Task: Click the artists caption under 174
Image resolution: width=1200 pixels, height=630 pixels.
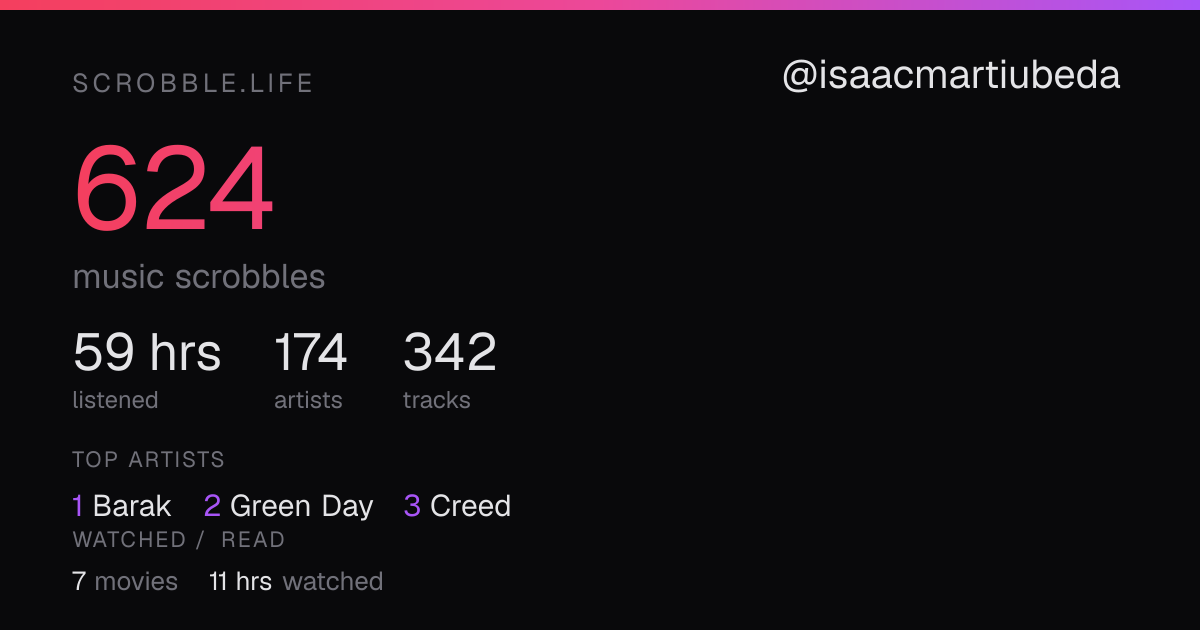Action: coord(308,400)
